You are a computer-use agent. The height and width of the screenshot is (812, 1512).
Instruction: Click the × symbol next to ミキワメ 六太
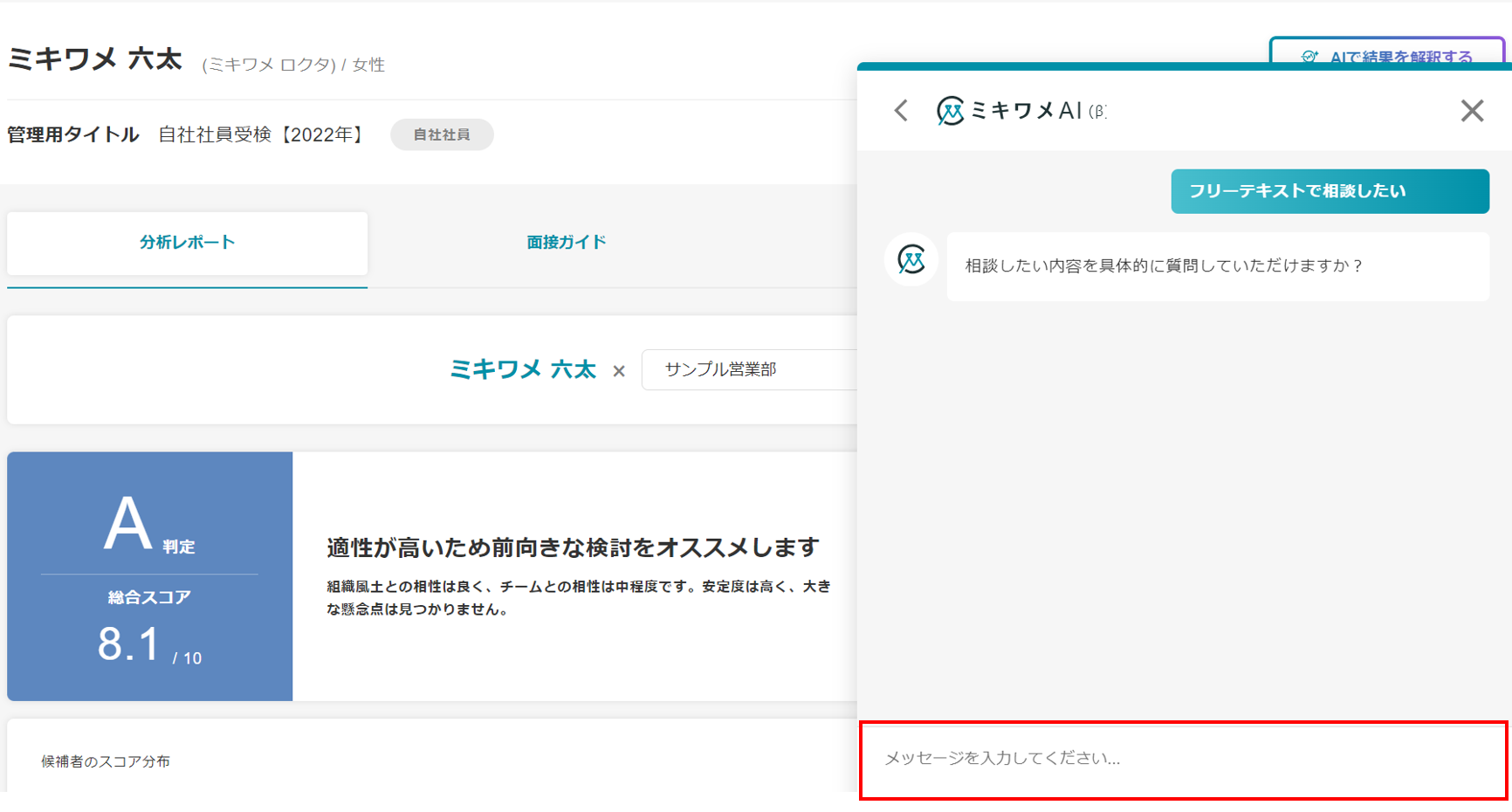coord(619,371)
